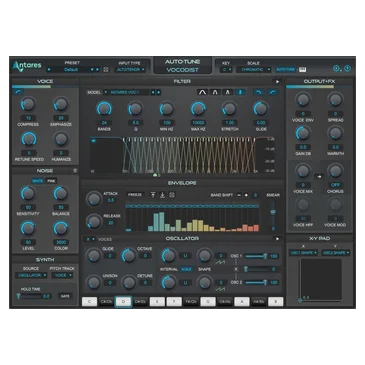Go to previous preset arrow
This screenshot has height=365, width=365.
point(92,70)
